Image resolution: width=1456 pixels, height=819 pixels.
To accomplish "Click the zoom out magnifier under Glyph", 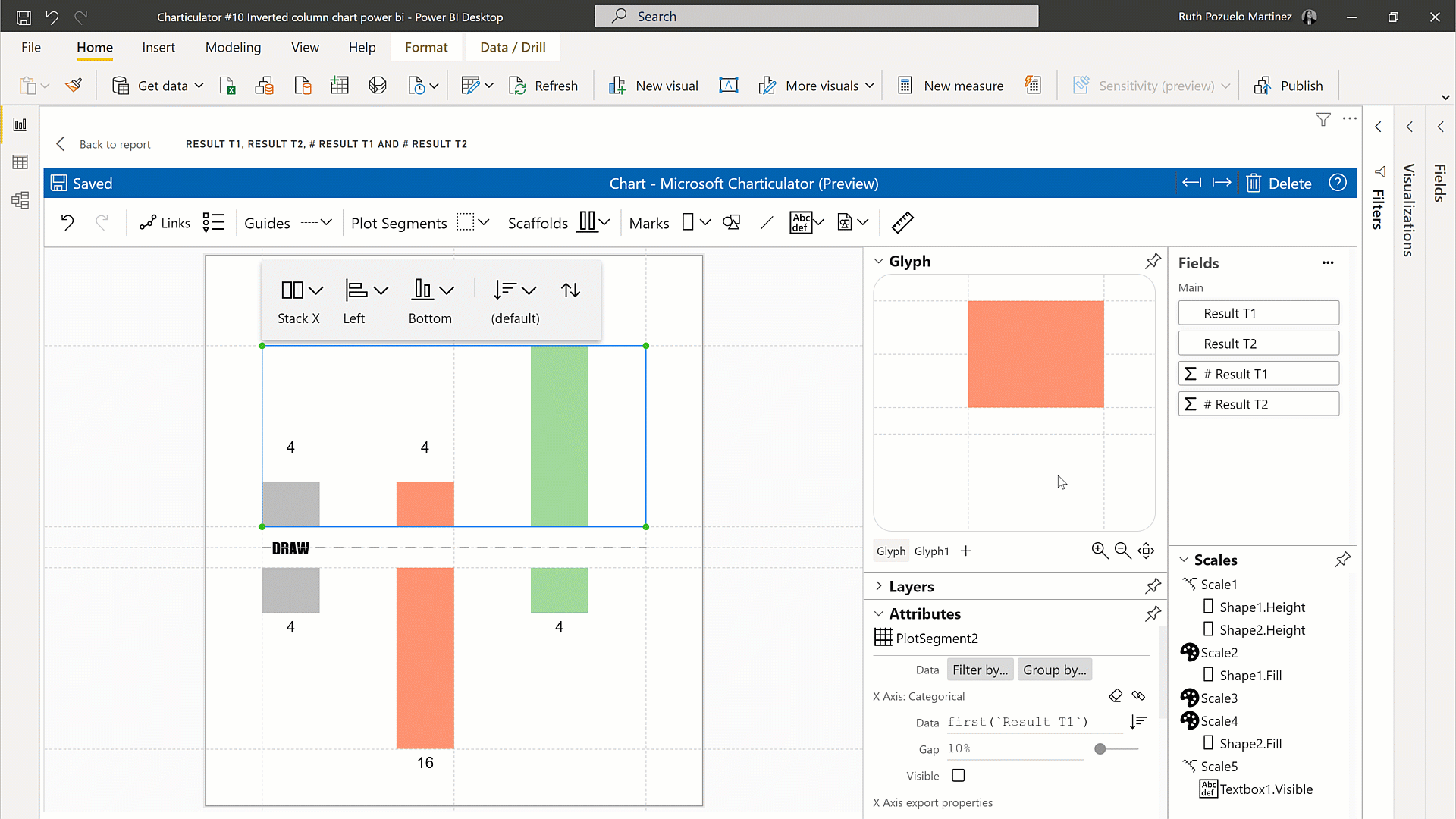I will 1123,551.
